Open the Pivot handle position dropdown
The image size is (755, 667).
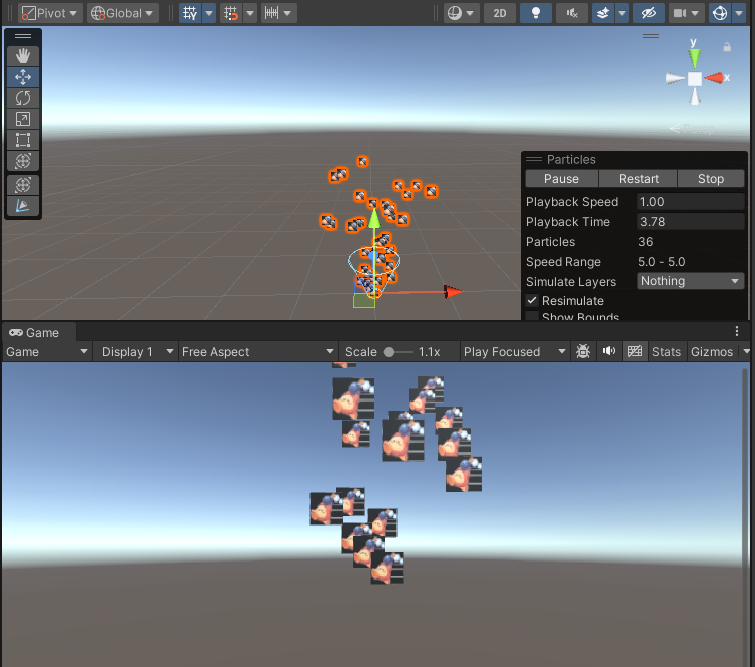(x=50, y=13)
